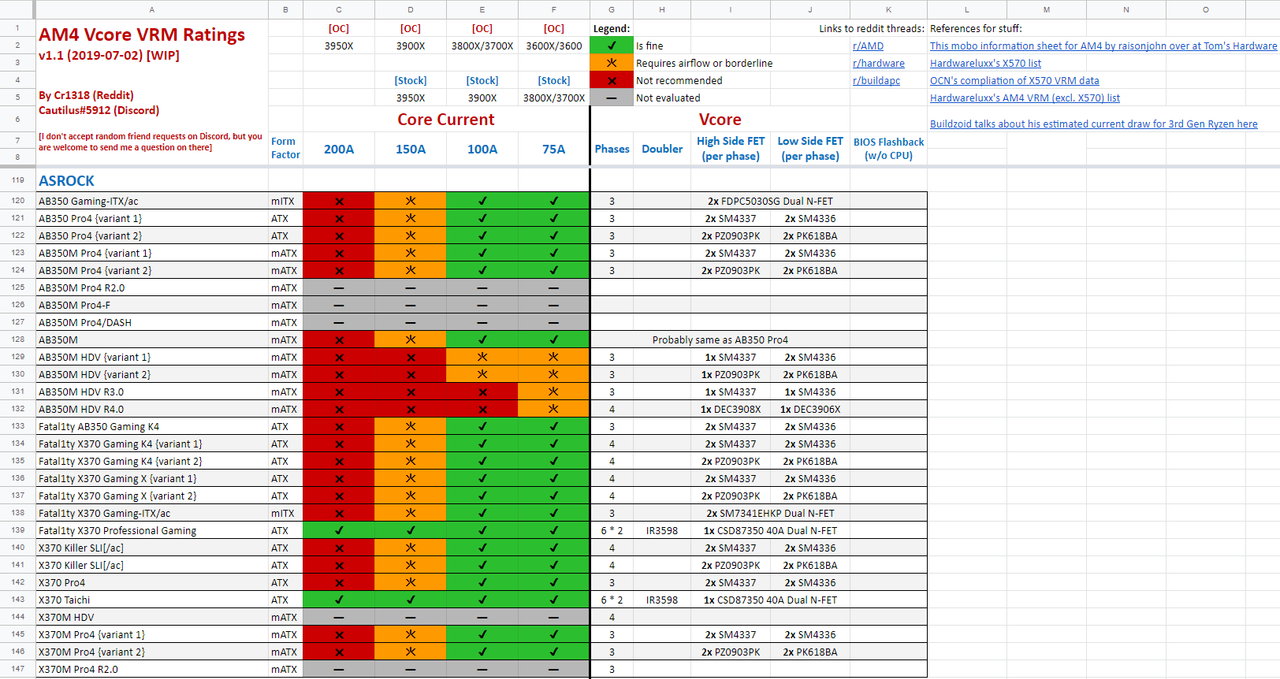
Task: Open Hardwareluxx's AM4 VRM excl. X570 list
Action: tap(1025, 98)
